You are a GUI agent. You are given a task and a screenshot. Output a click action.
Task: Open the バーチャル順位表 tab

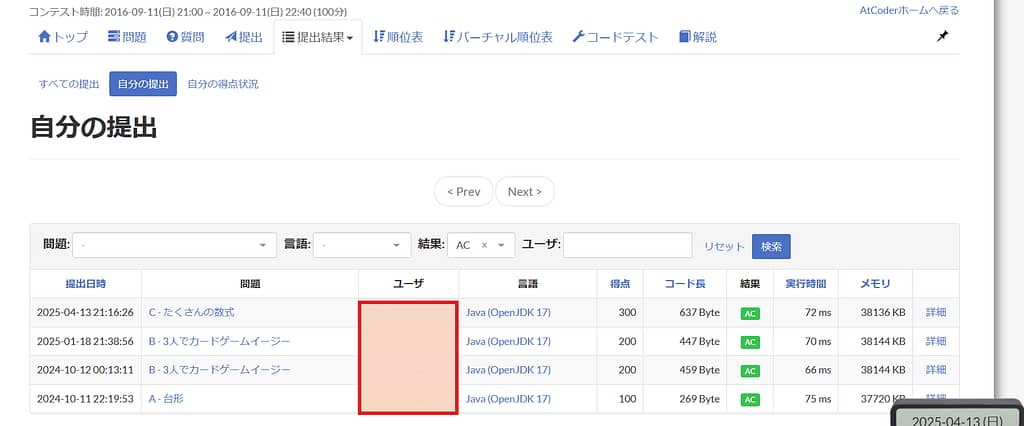coord(498,37)
